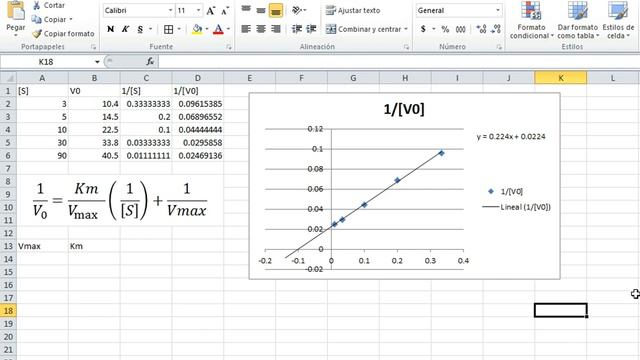
Task: Open the Combinar y centrar dropdown arrow
Action: (x=406, y=29)
